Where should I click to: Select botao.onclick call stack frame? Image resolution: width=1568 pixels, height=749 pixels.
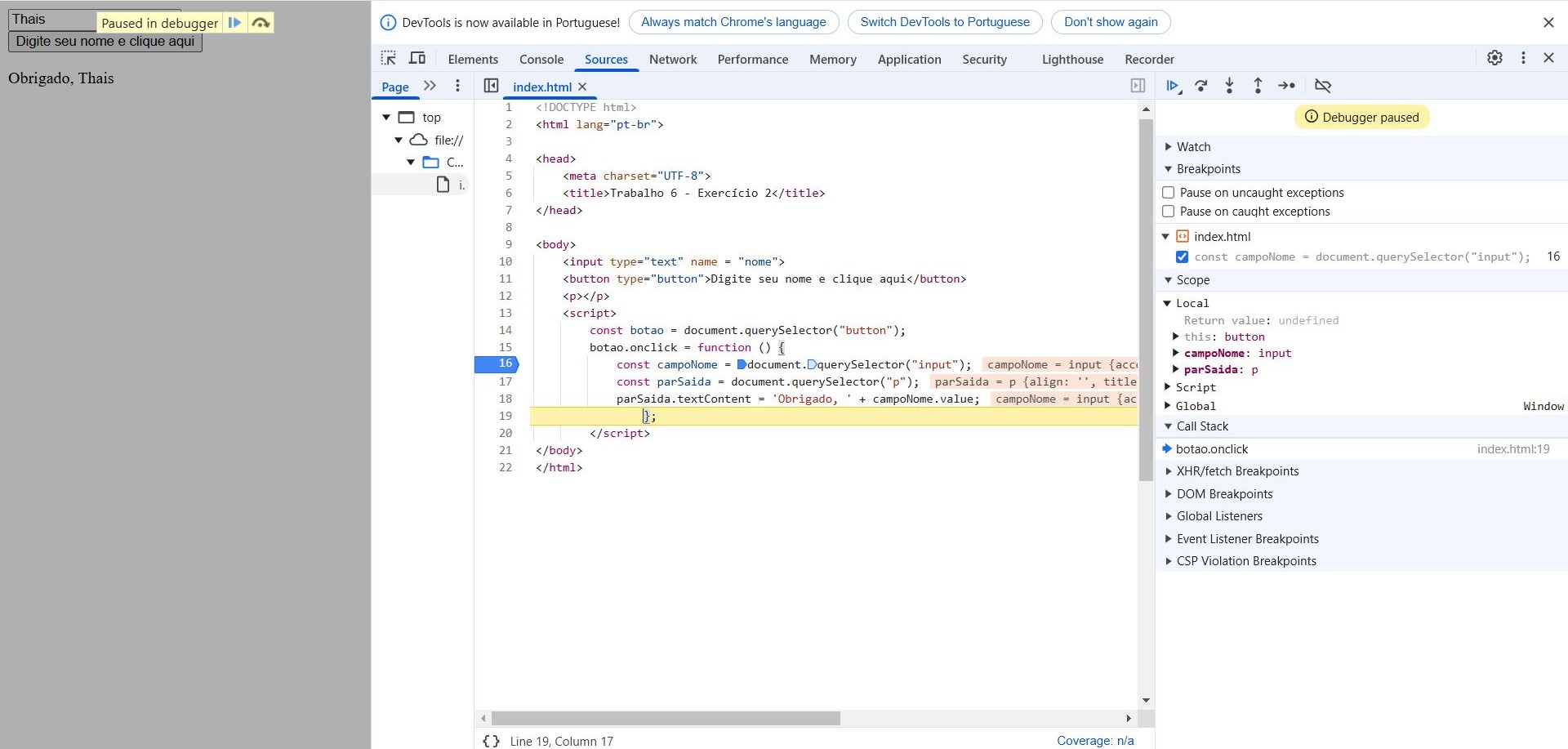pos(1361,449)
